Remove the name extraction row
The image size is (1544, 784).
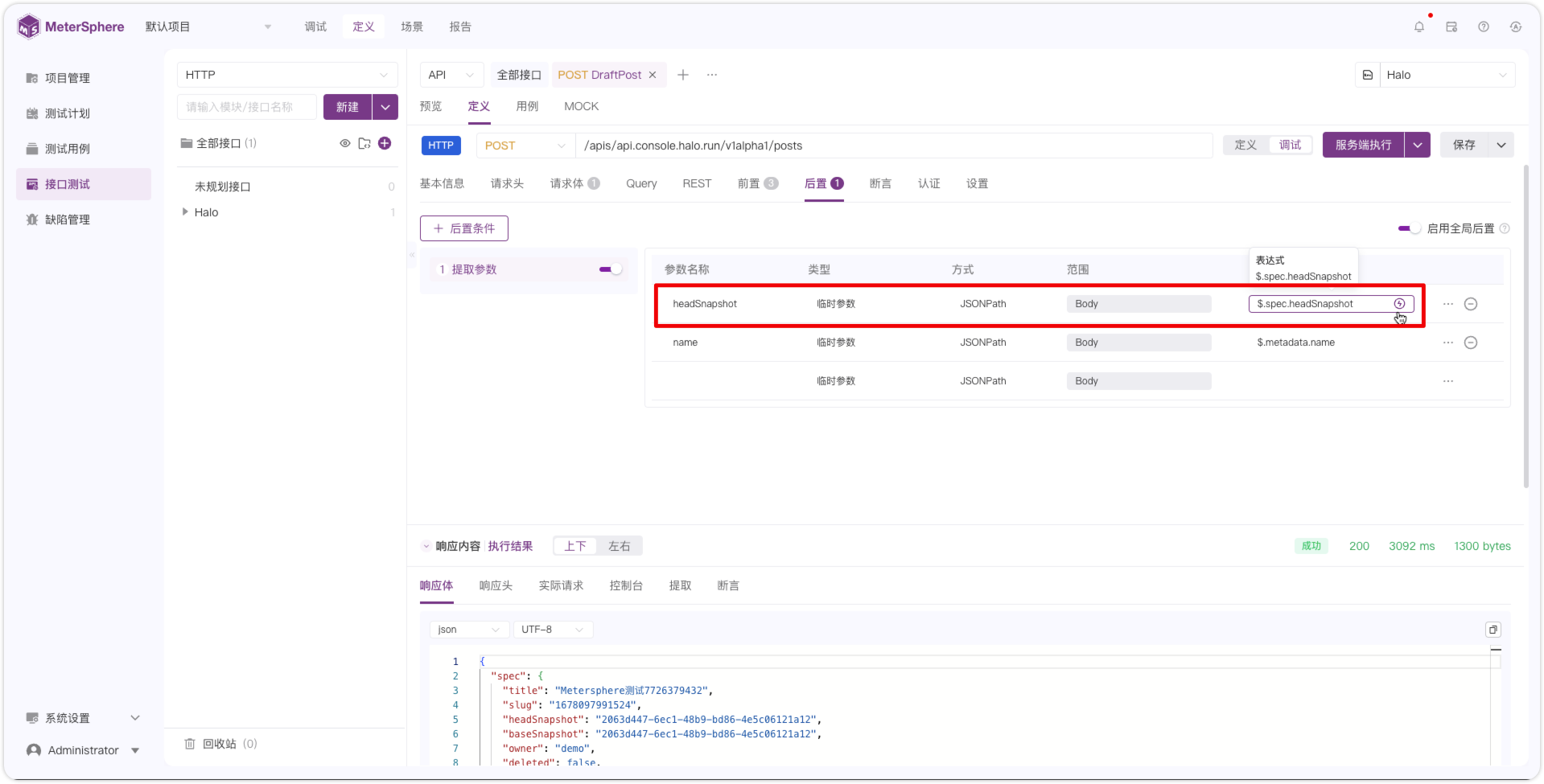pos(1471,343)
